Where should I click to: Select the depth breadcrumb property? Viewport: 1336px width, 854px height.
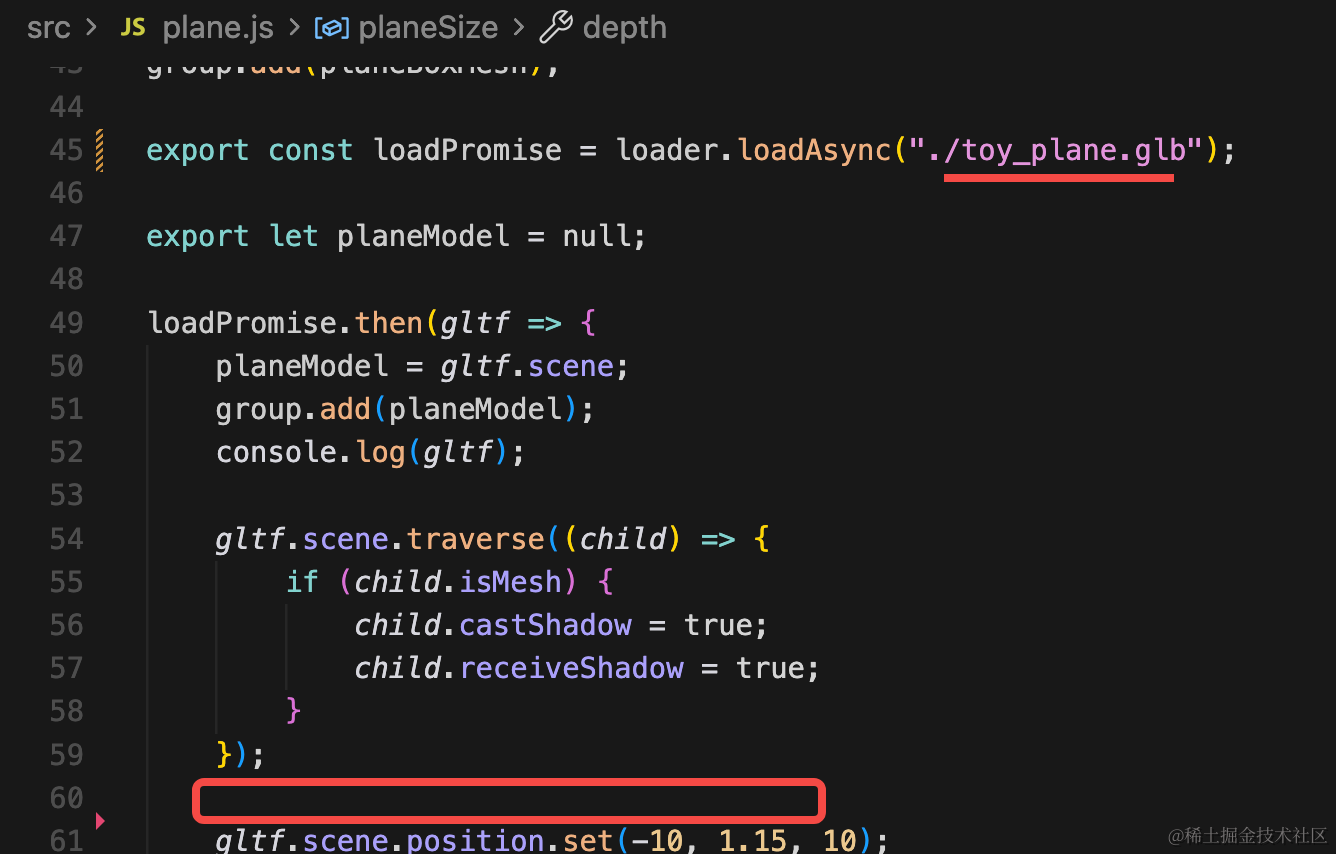[624, 28]
